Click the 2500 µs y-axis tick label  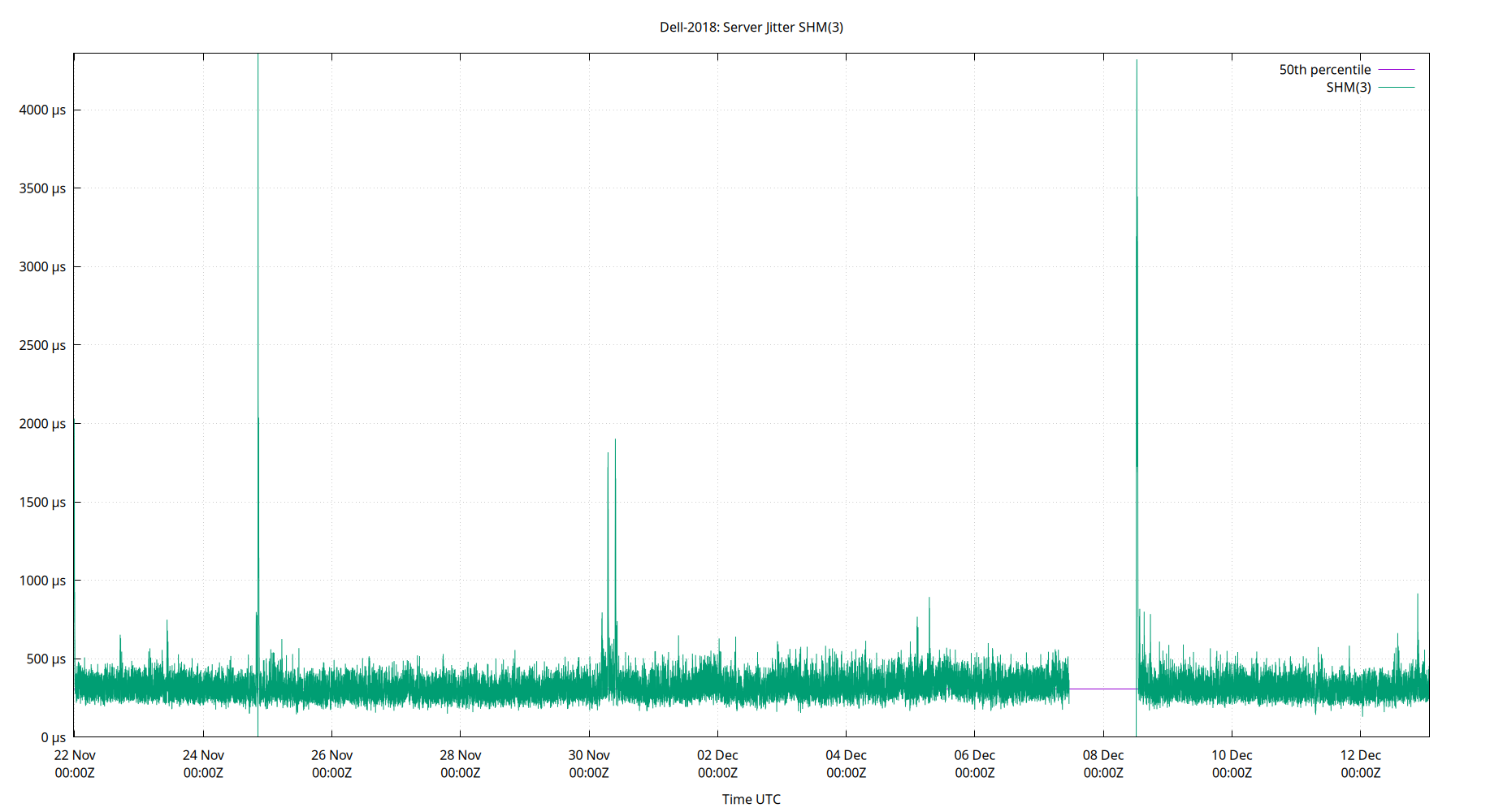pos(41,344)
